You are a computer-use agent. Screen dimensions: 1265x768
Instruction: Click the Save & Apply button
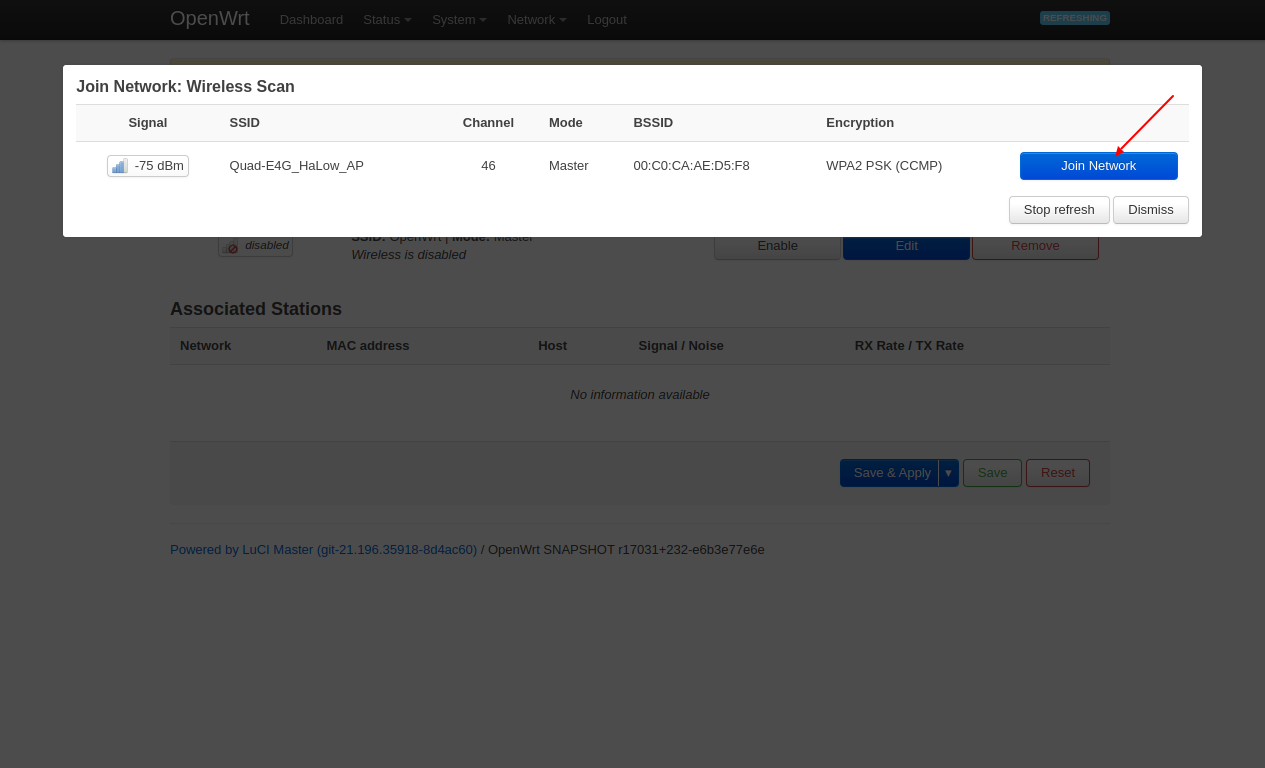[889, 473]
